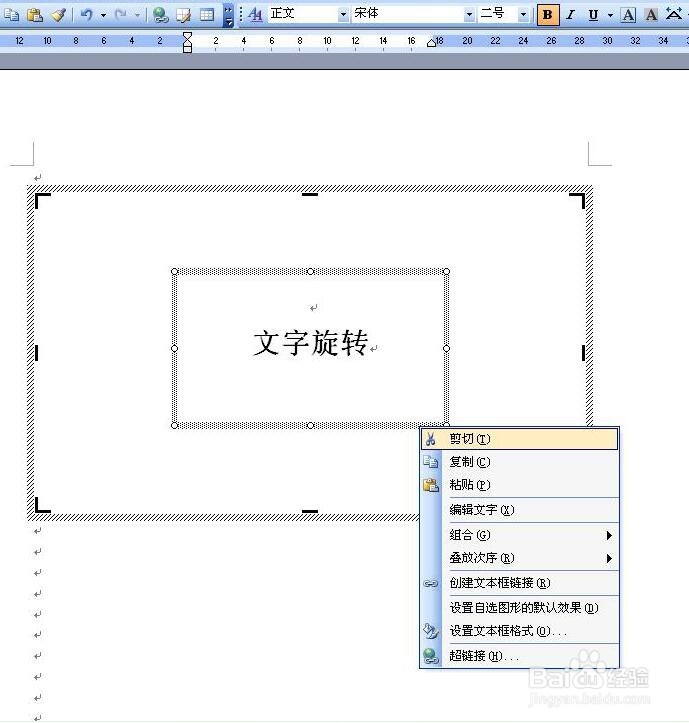Click the globe icon beside 超链接

point(431,656)
